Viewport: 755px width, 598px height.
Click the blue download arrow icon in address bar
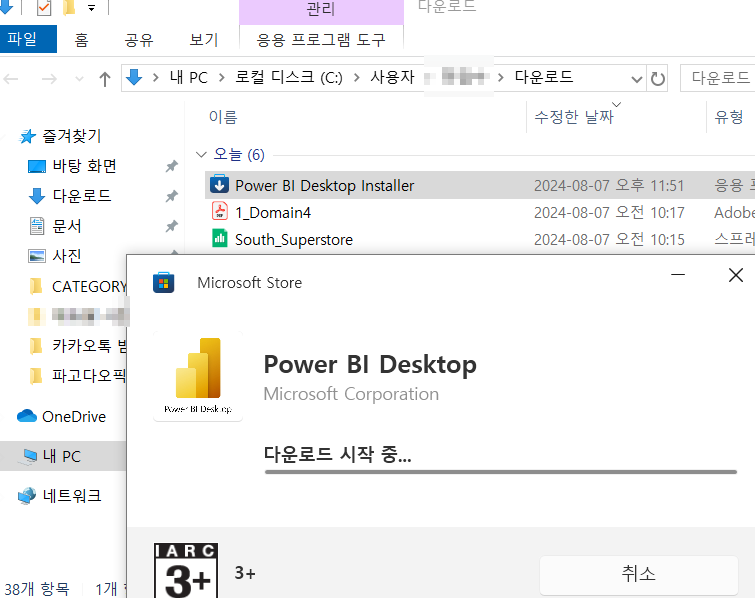134,78
